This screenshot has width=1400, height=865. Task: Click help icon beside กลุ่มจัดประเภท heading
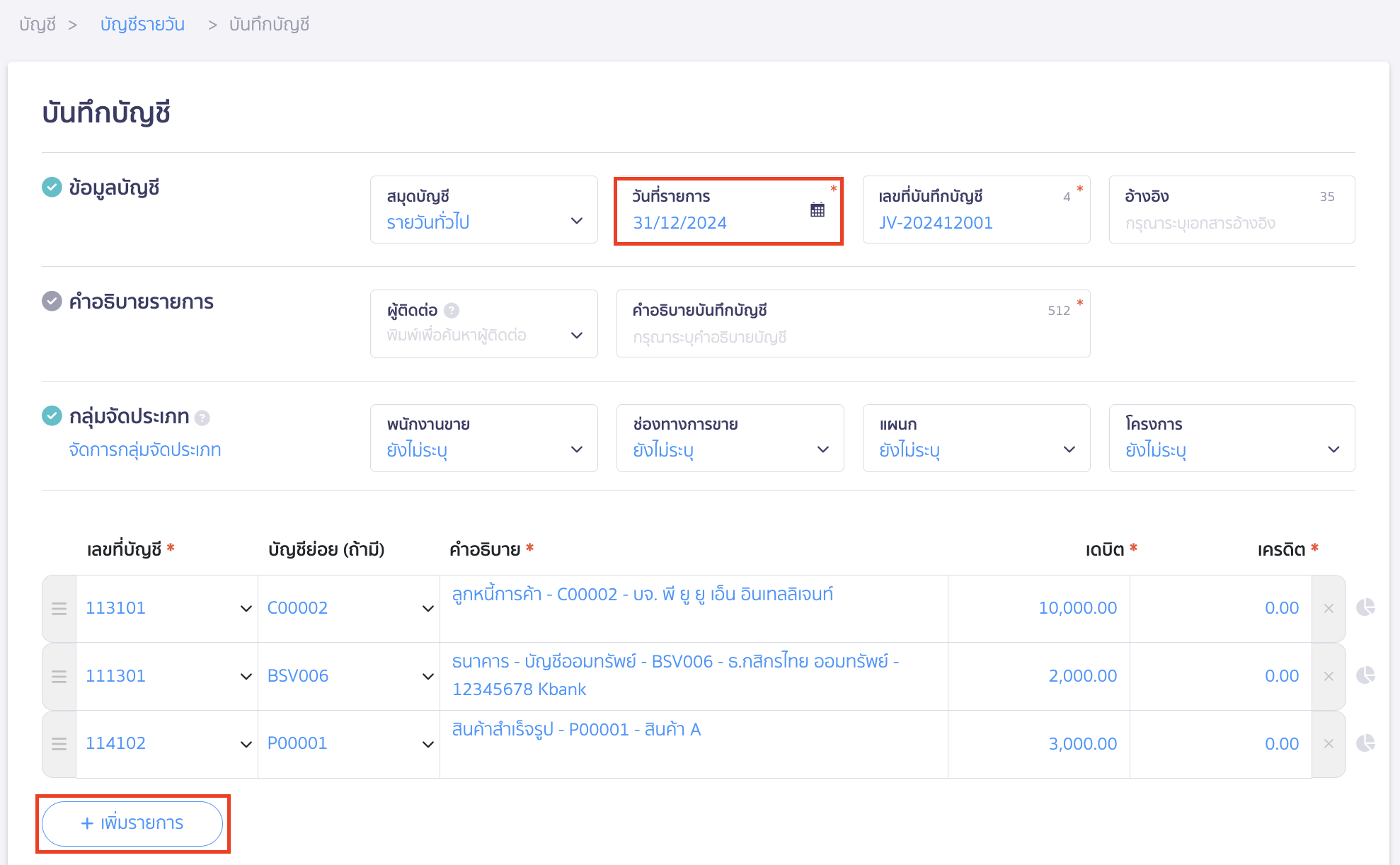(202, 418)
